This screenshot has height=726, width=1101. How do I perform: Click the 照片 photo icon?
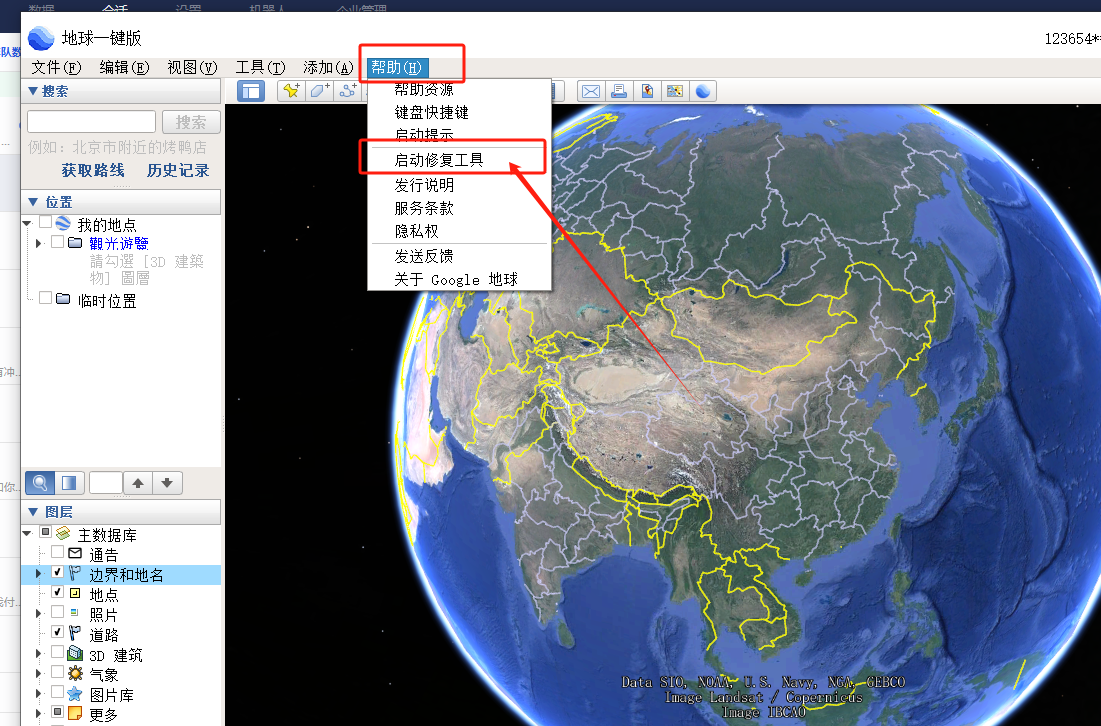click(74, 613)
